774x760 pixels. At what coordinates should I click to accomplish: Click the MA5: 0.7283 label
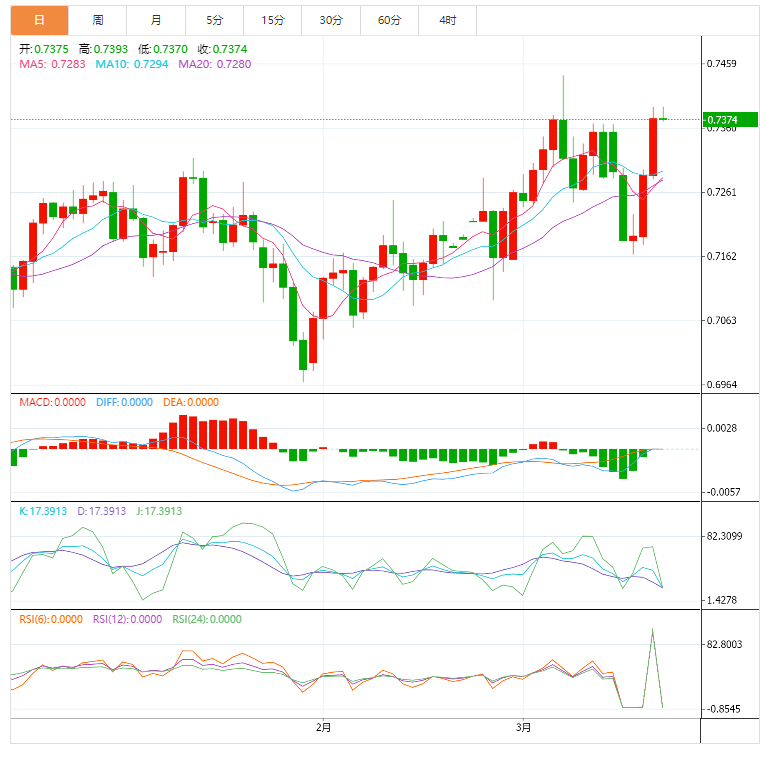point(52,64)
